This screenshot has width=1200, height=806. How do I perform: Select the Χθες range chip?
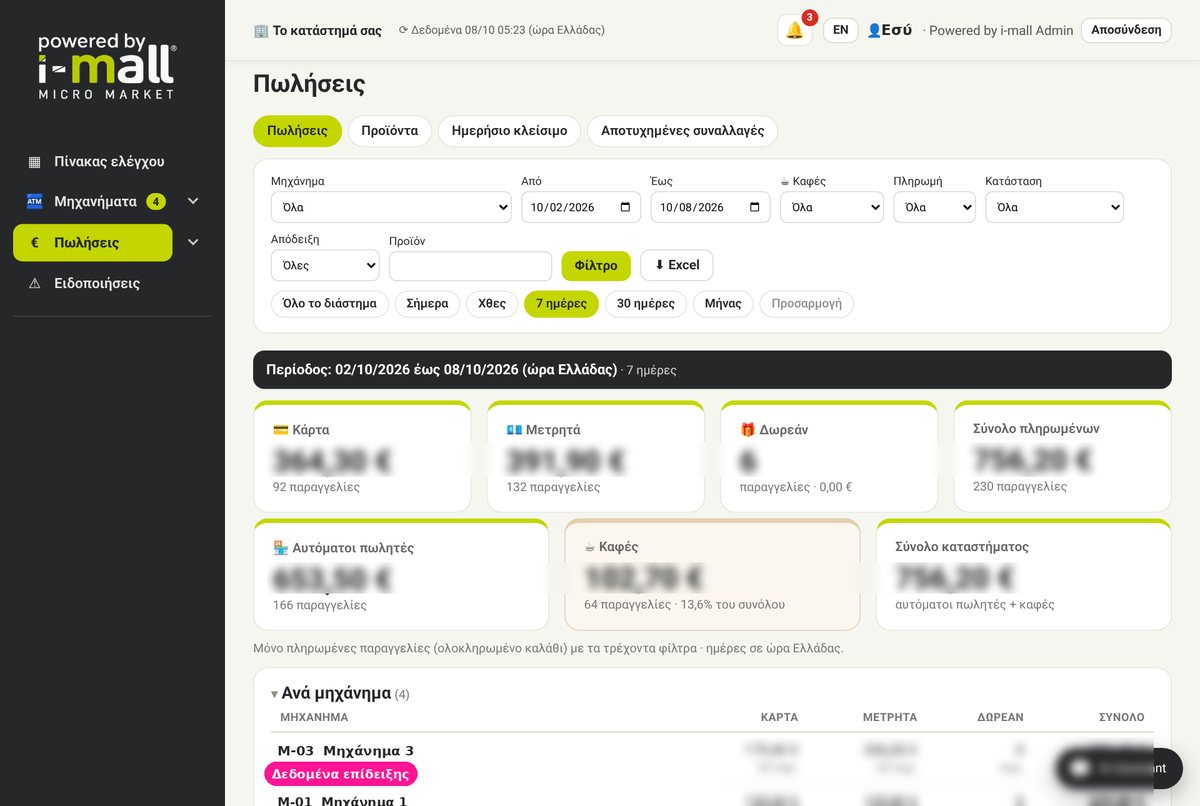pos(492,303)
